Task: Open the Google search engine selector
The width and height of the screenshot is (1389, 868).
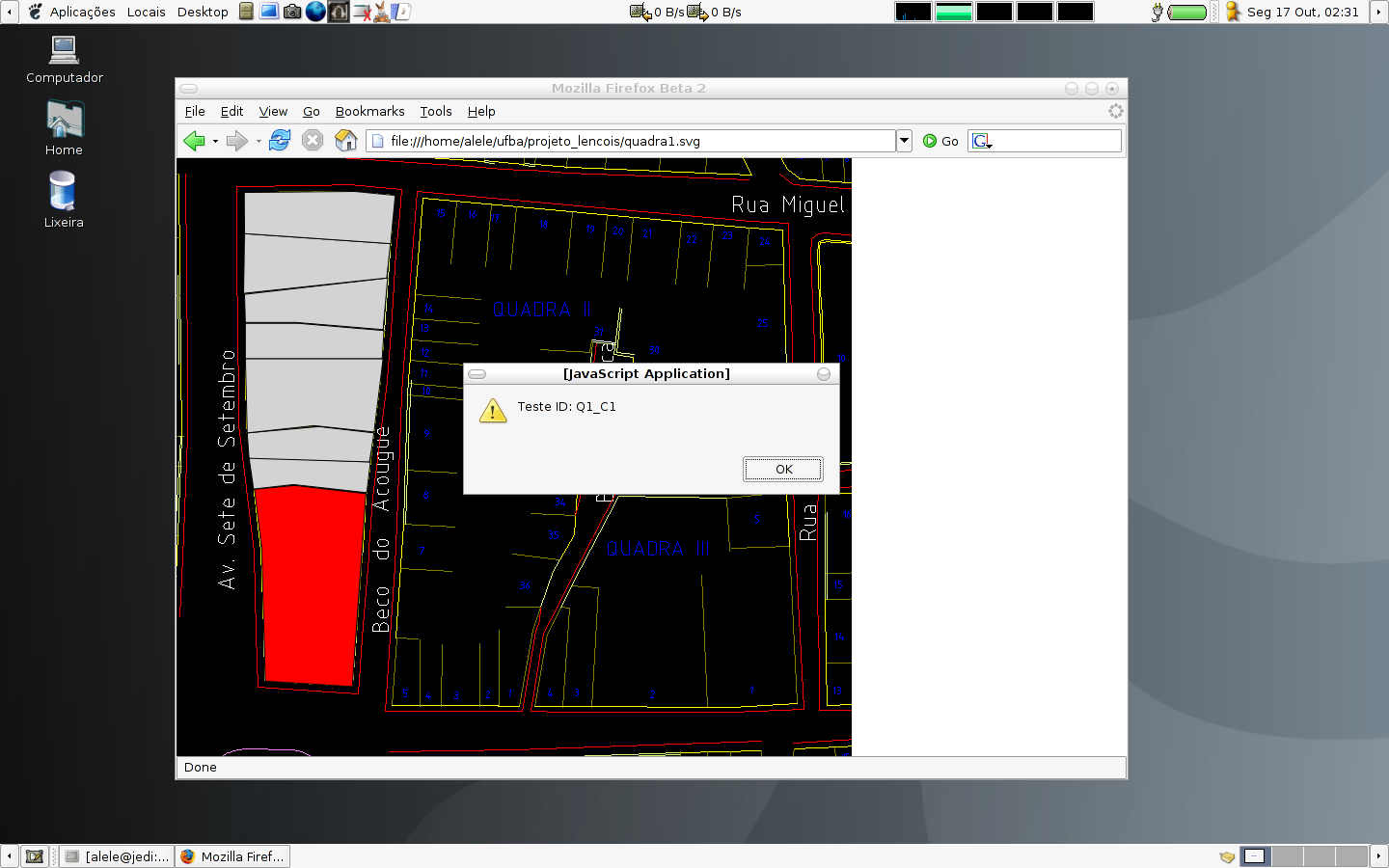Action: pos(982,141)
